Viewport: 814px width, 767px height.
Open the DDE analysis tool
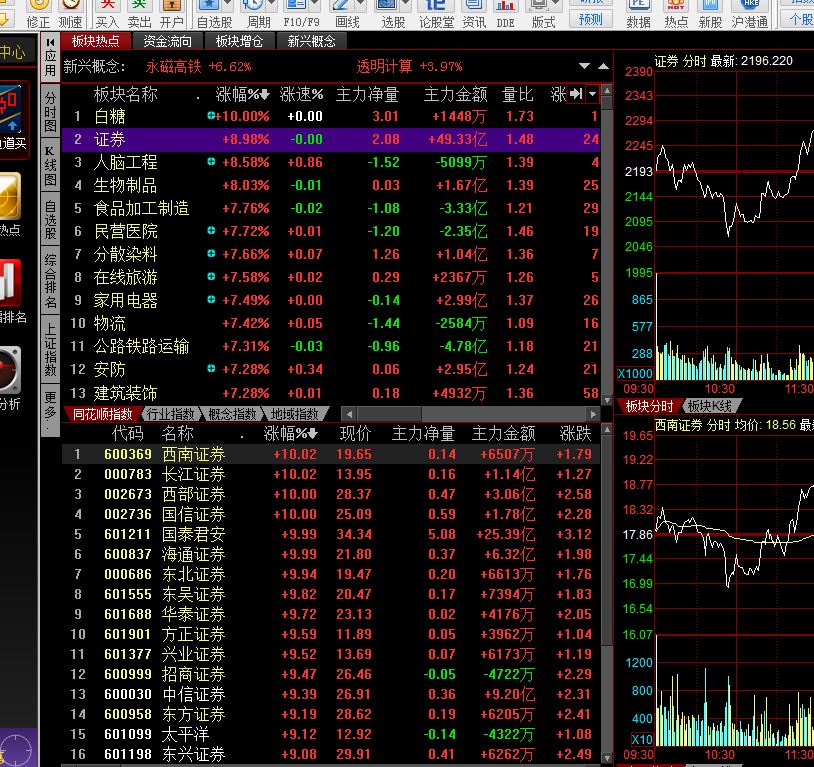click(505, 14)
